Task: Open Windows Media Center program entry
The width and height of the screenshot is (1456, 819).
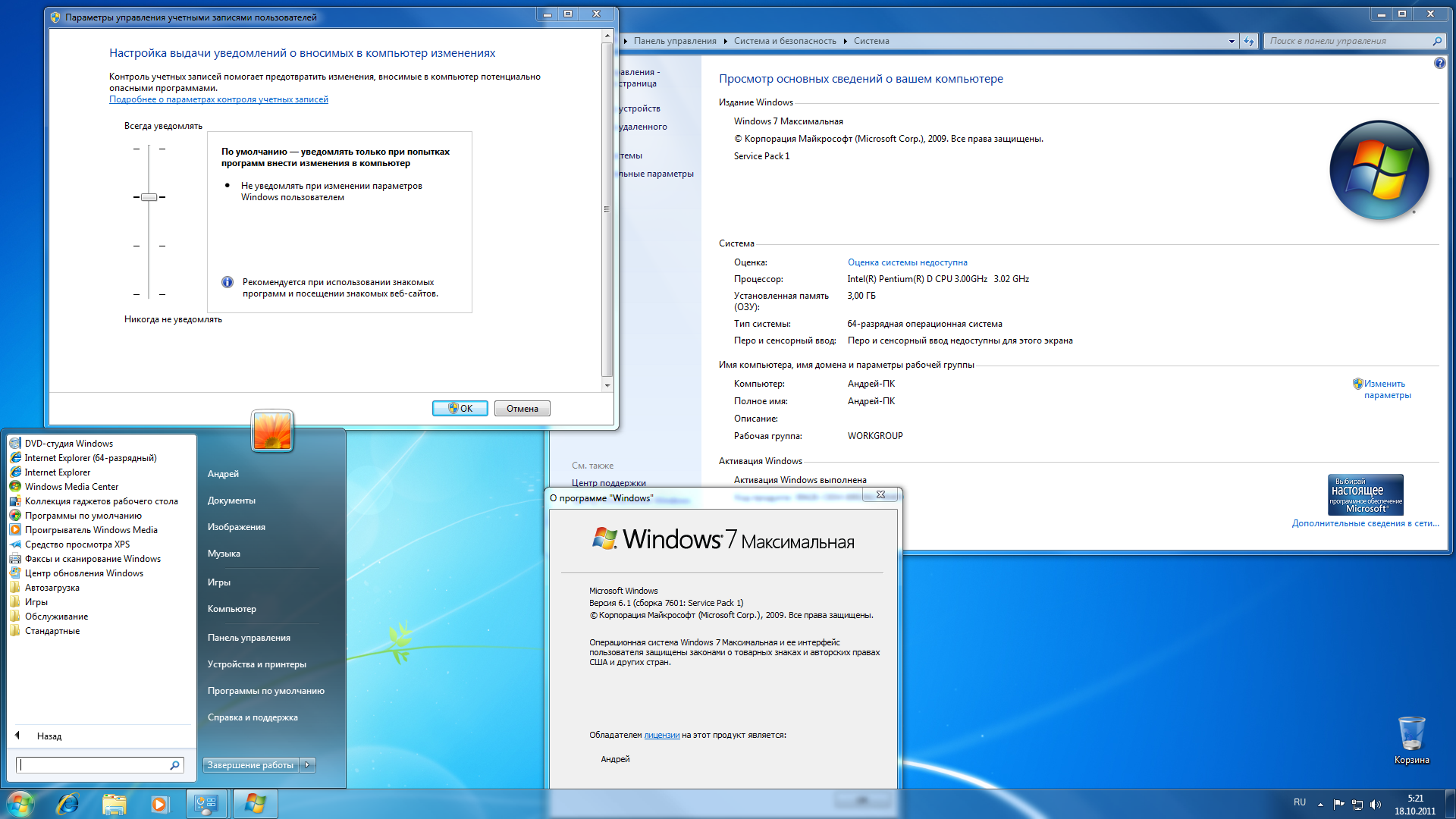Action: [71, 487]
